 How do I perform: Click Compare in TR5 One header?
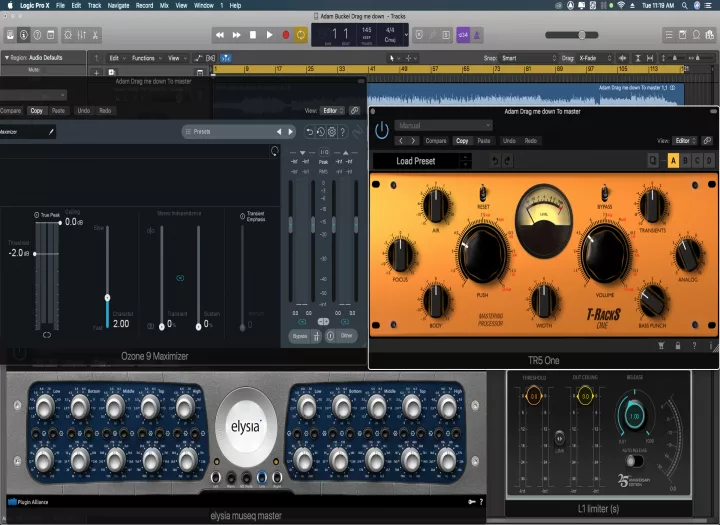point(436,141)
